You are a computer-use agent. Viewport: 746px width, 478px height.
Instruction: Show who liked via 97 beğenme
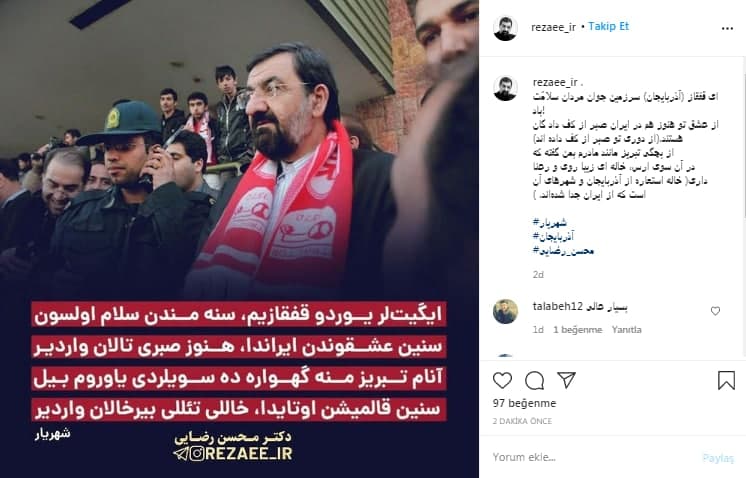click(524, 403)
